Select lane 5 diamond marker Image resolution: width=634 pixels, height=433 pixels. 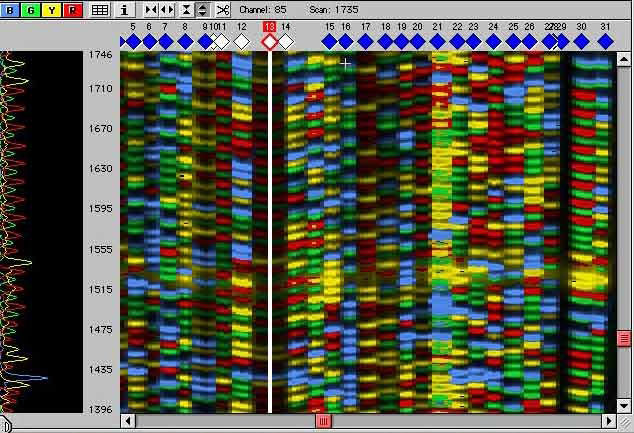tap(134, 42)
